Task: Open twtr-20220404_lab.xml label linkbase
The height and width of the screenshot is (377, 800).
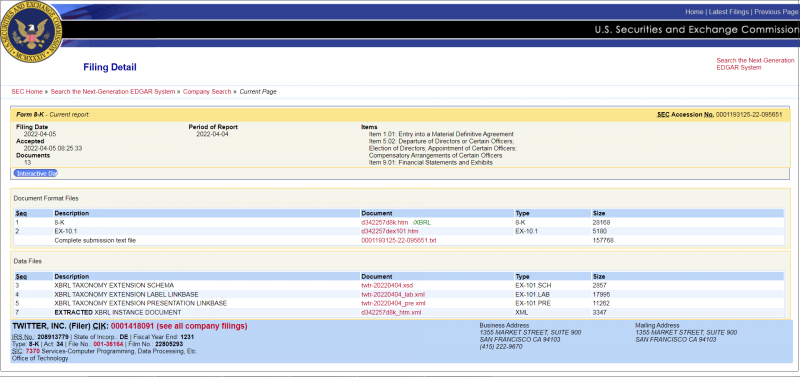Action: [x=393, y=294]
